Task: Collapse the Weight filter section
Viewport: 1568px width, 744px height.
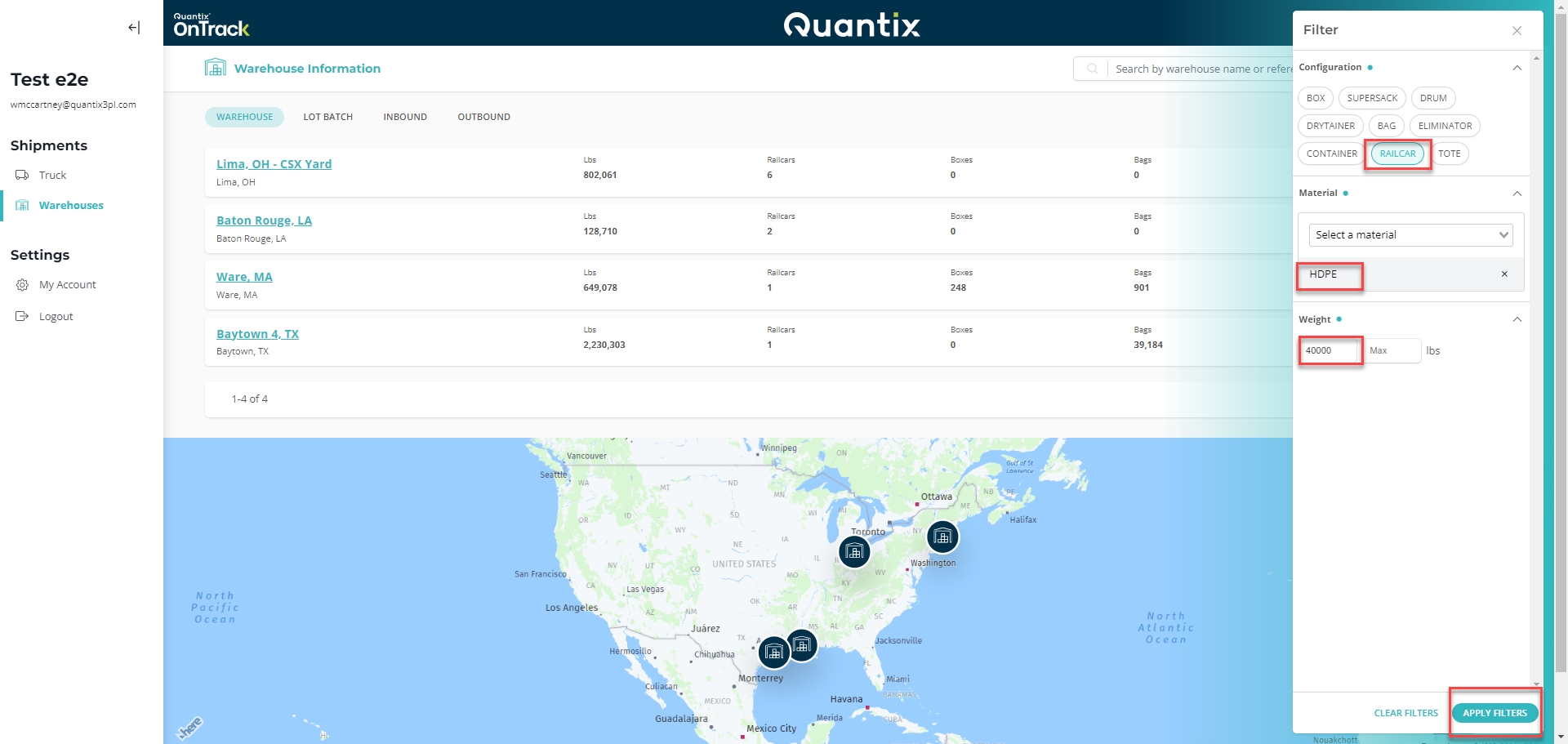Action: [1517, 319]
